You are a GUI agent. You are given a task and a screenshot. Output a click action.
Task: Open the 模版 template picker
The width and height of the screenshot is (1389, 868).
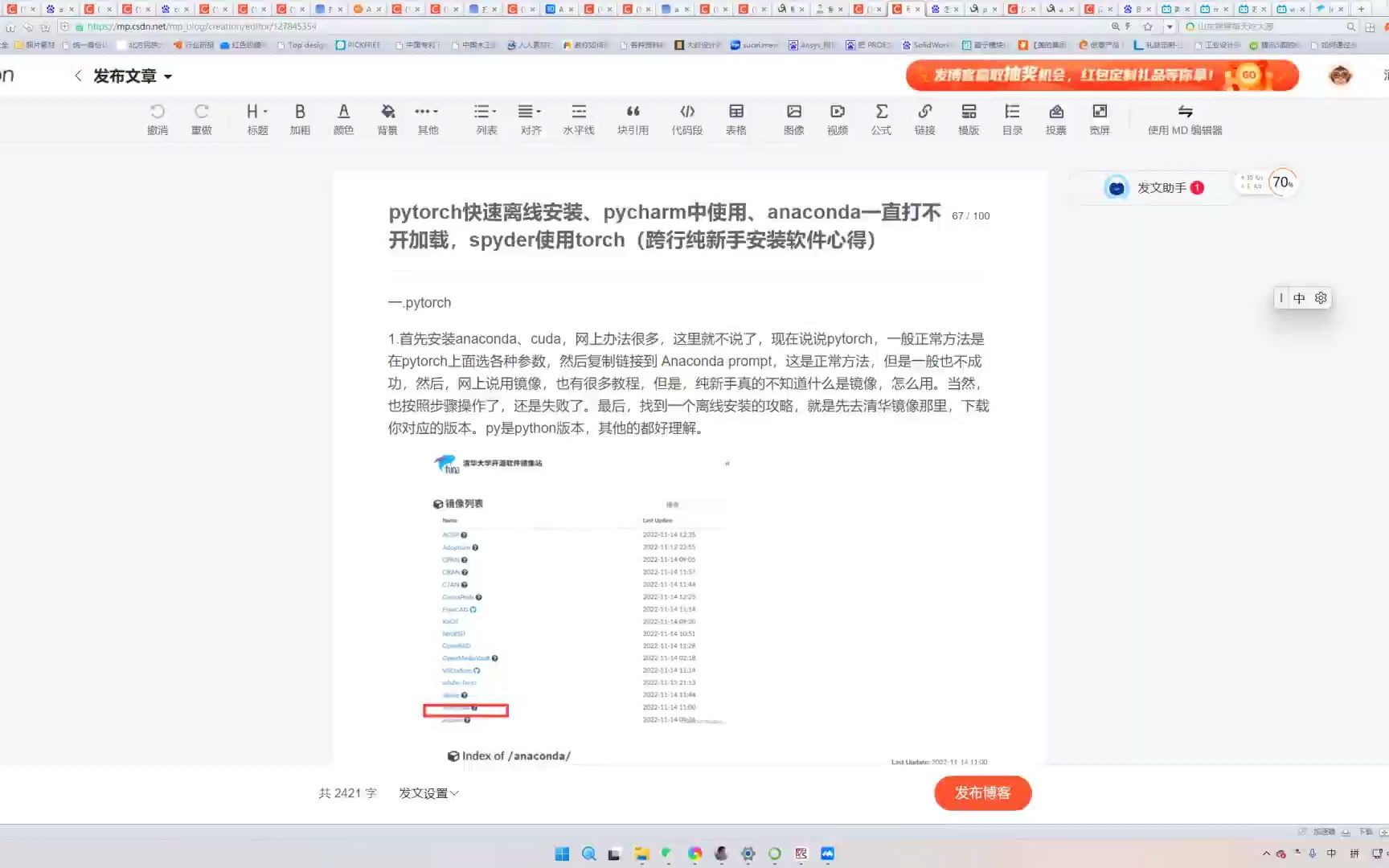[969, 119]
